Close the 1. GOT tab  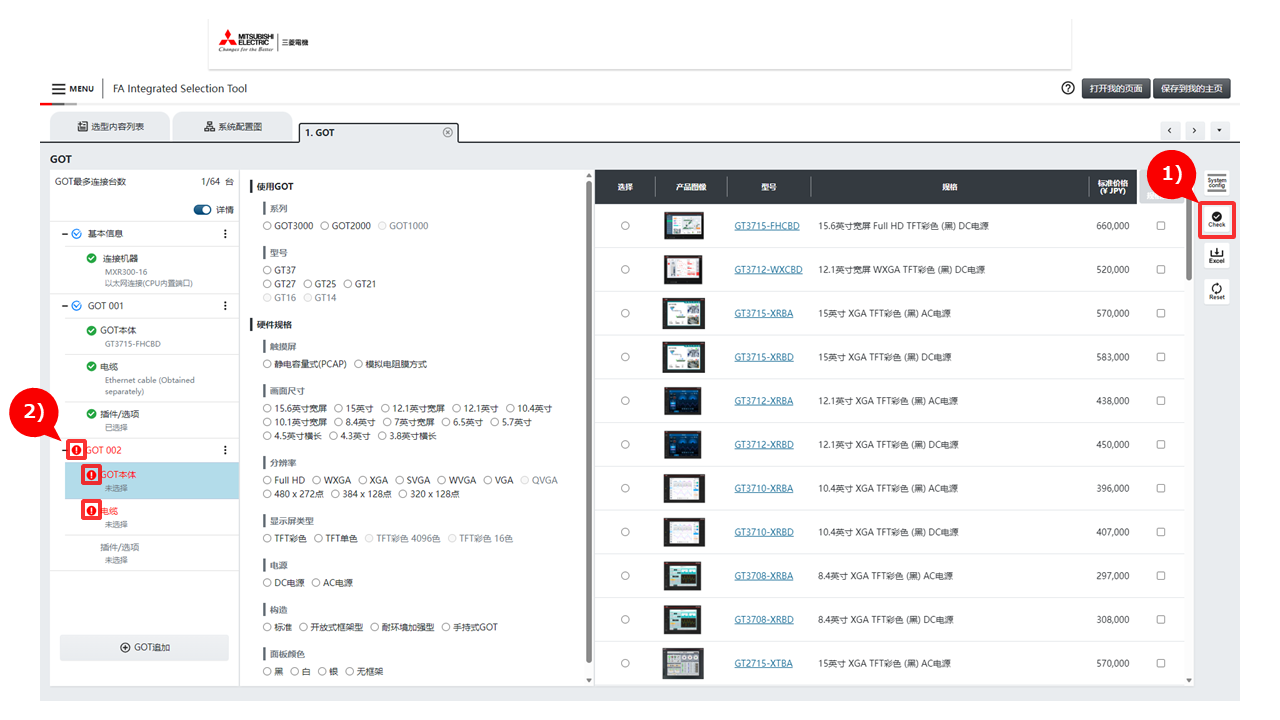447,132
